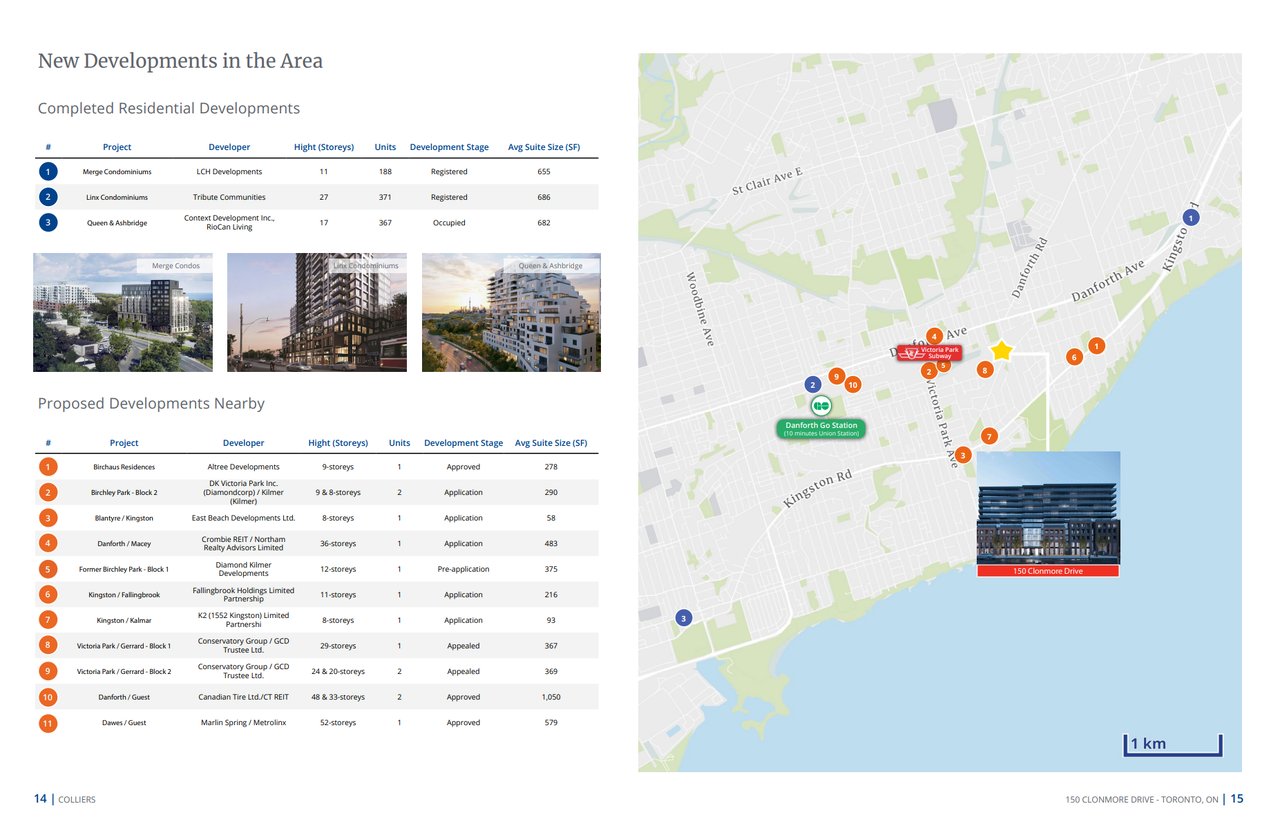Select the green Danforth GO Station icon
Image resolution: width=1280 pixels, height=824 pixels.
coord(821,406)
